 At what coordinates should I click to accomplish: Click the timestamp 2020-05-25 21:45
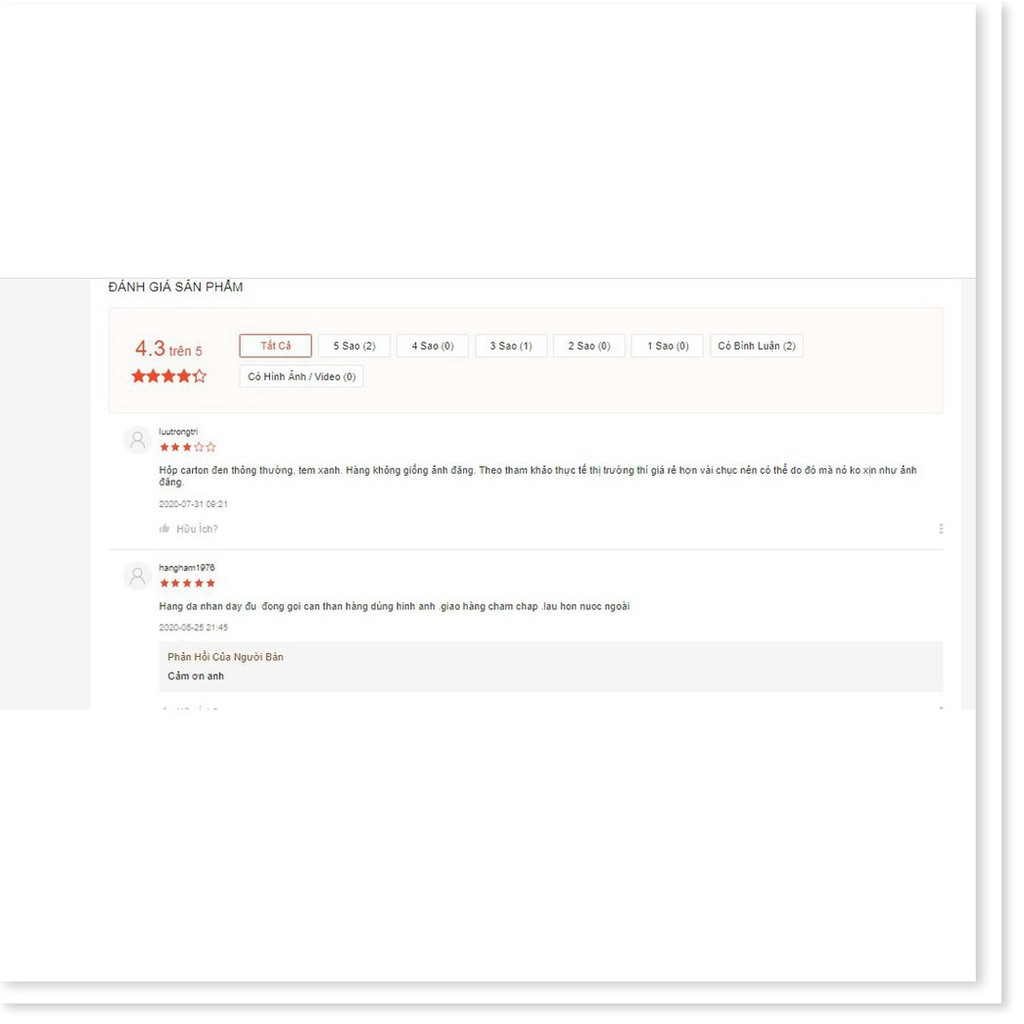coord(193,628)
